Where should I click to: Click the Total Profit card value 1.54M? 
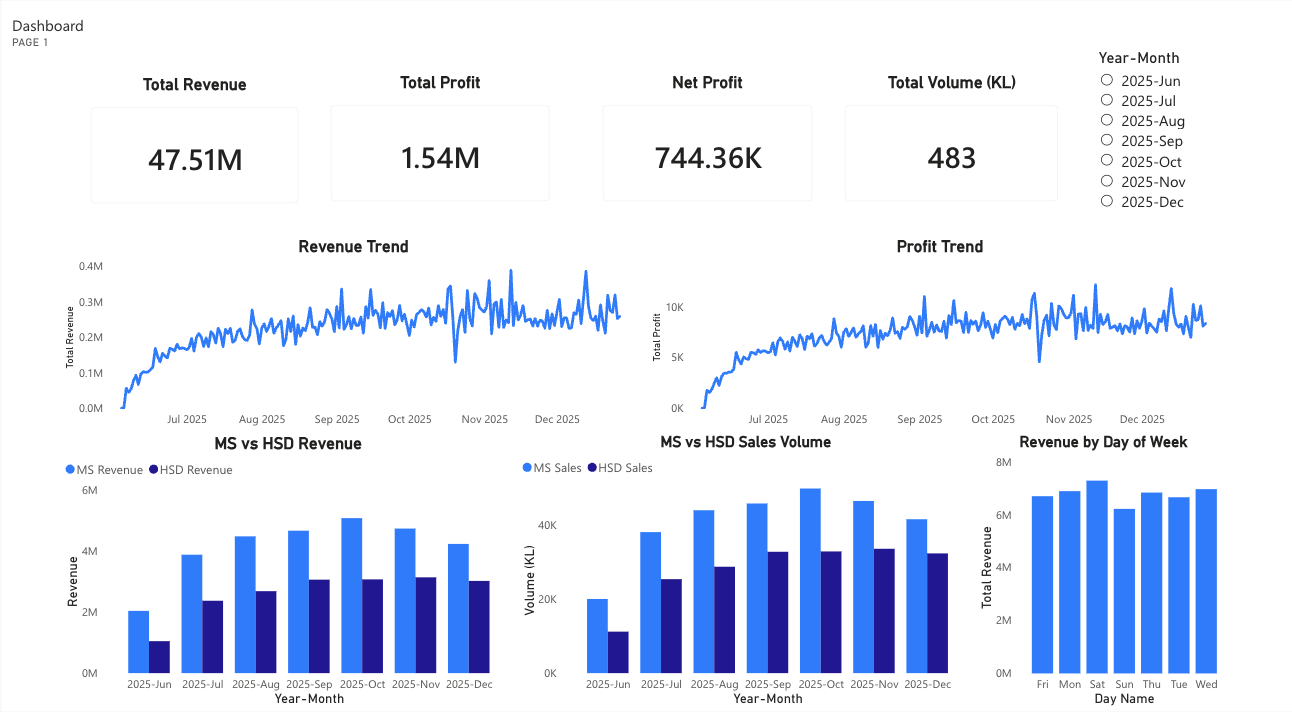point(440,157)
